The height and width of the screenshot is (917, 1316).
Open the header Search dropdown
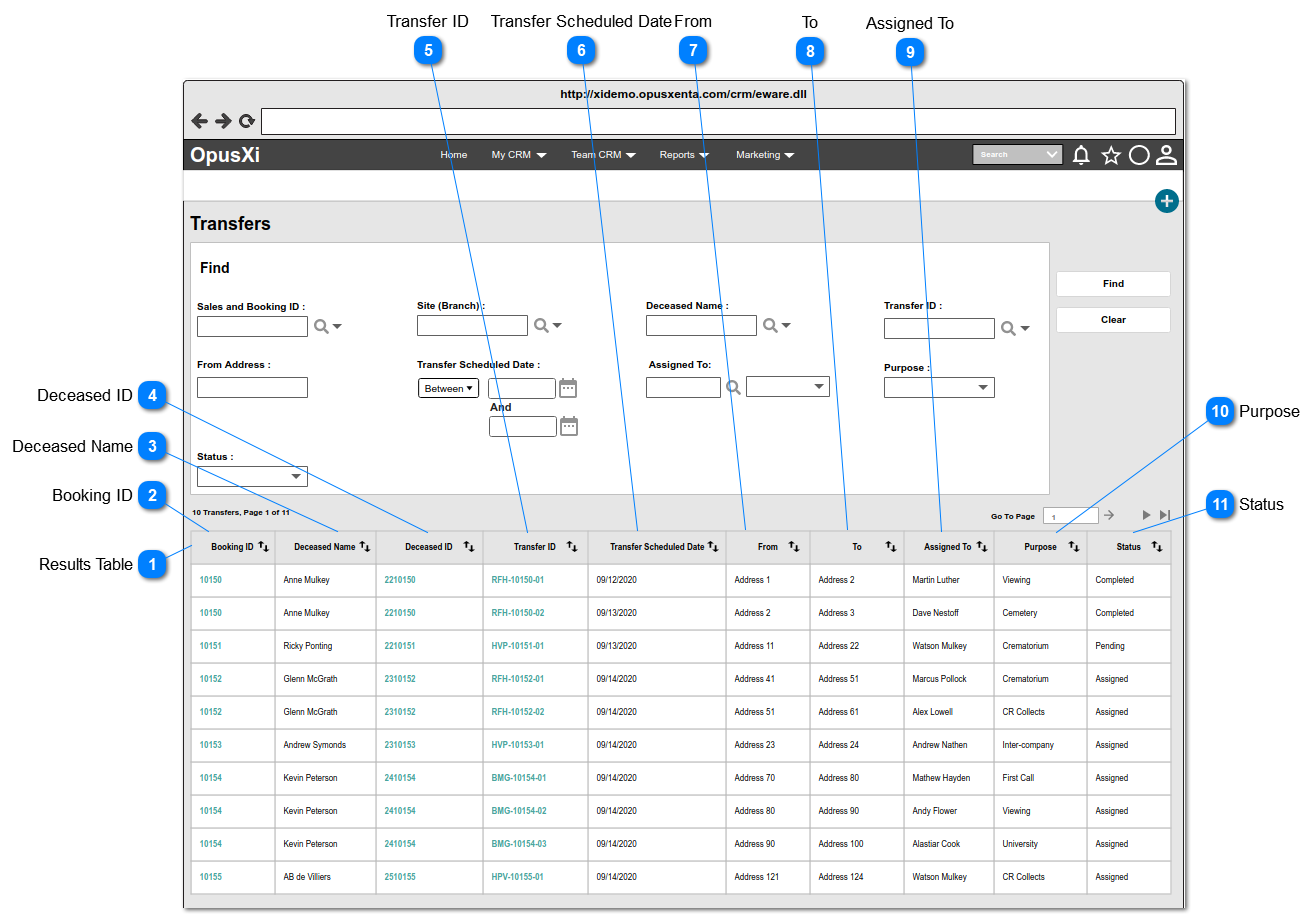(1017, 154)
